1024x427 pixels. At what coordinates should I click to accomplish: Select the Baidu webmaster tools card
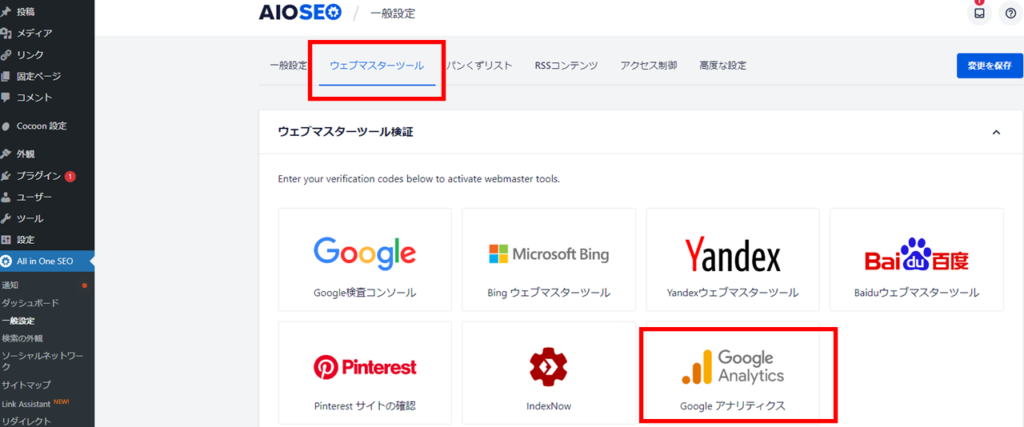coord(916,259)
